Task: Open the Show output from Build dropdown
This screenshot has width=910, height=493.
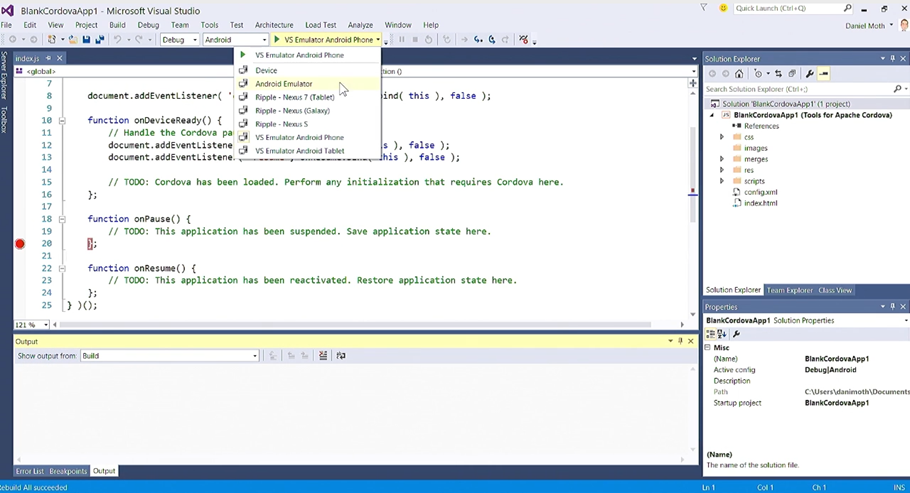Action: pyautogui.click(x=169, y=356)
